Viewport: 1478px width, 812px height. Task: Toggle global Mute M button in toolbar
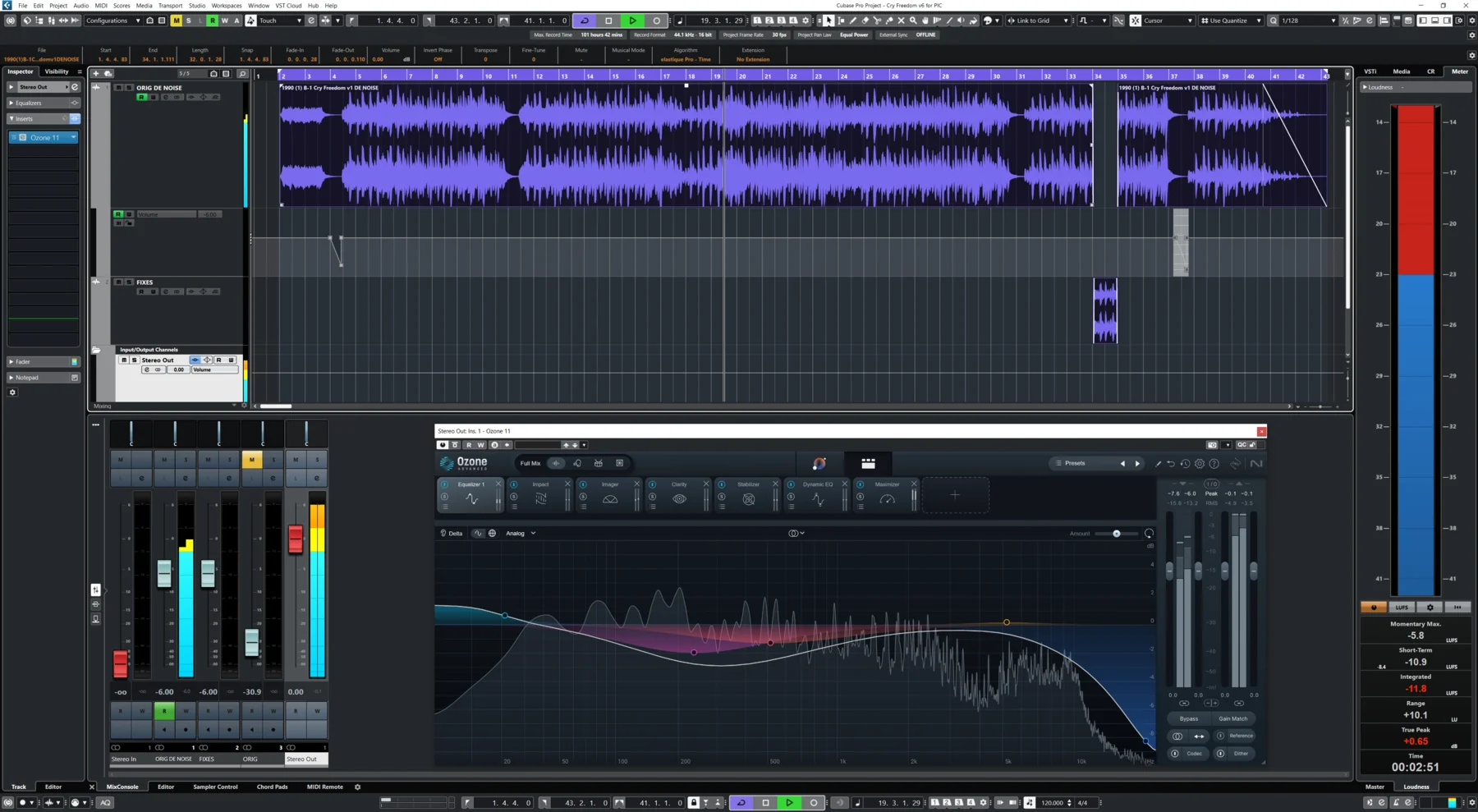tap(177, 21)
